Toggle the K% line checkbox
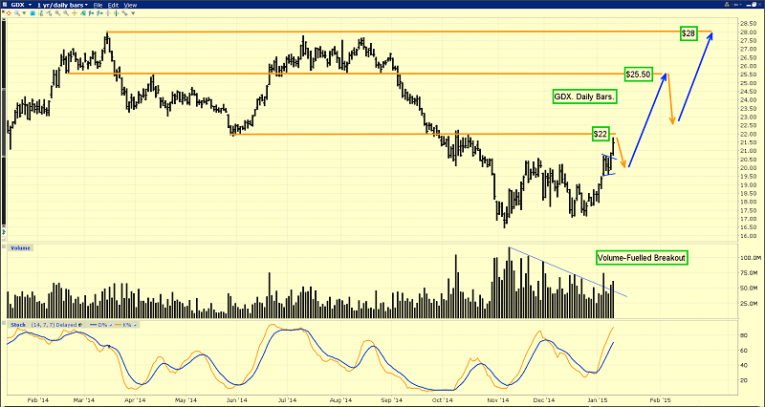The image size is (765, 407). tap(135, 325)
